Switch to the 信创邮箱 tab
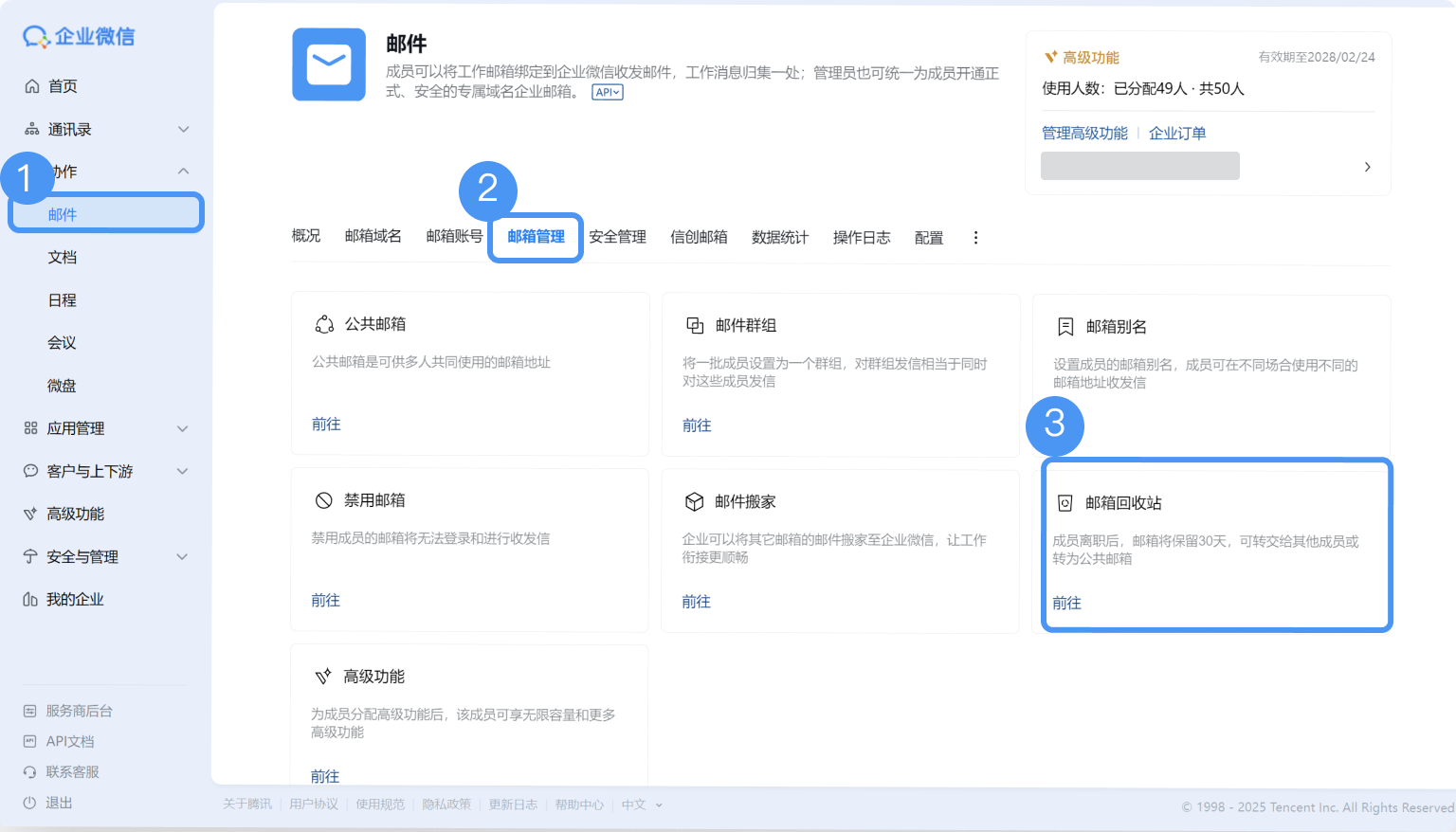The image size is (1456, 832). [700, 237]
